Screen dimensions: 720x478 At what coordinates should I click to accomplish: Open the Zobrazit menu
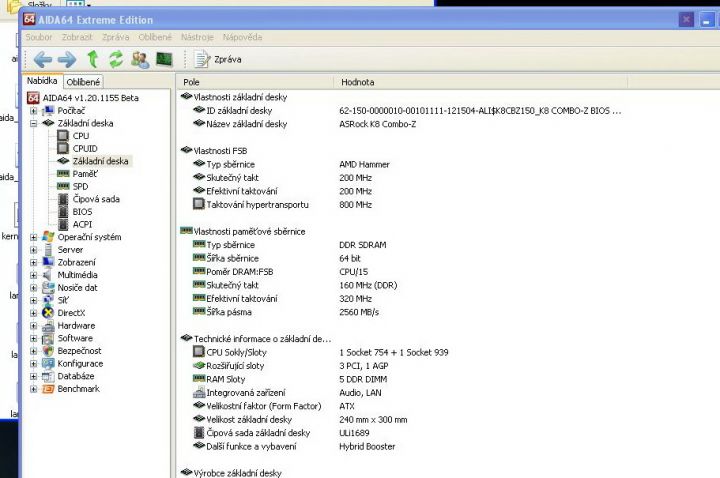(x=77, y=37)
